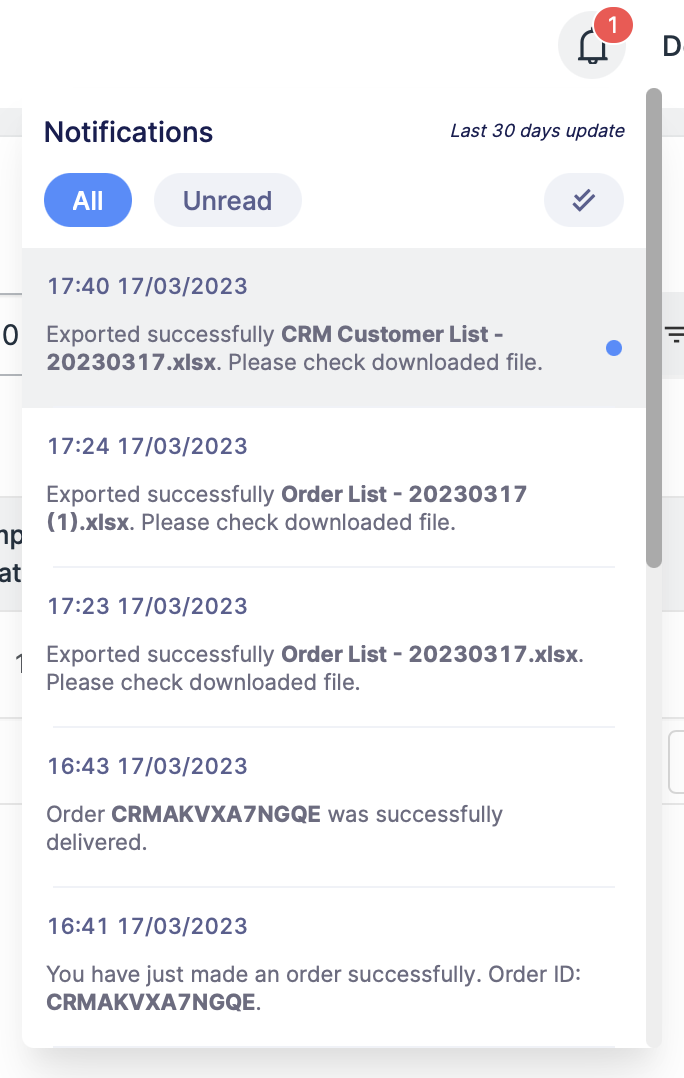Image resolution: width=684 pixels, height=1078 pixels.
Task: Switch to the Unread tab
Action: (227, 200)
